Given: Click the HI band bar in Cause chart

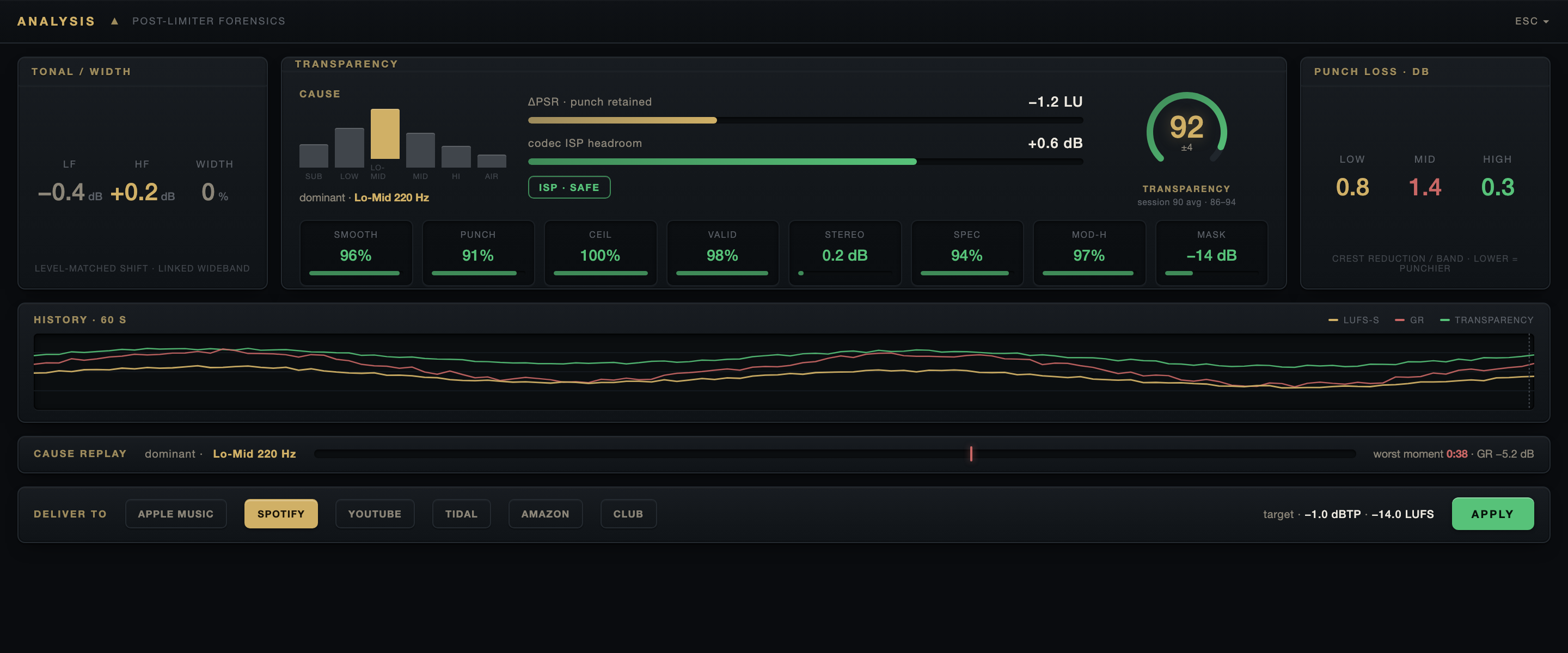Looking at the screenshot, I should 456,157.
